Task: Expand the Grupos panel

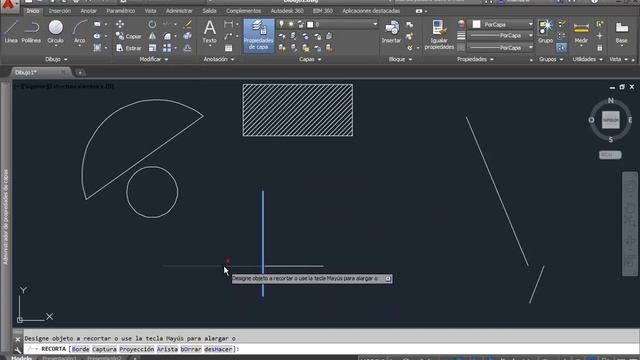Action: click(551, 59)
